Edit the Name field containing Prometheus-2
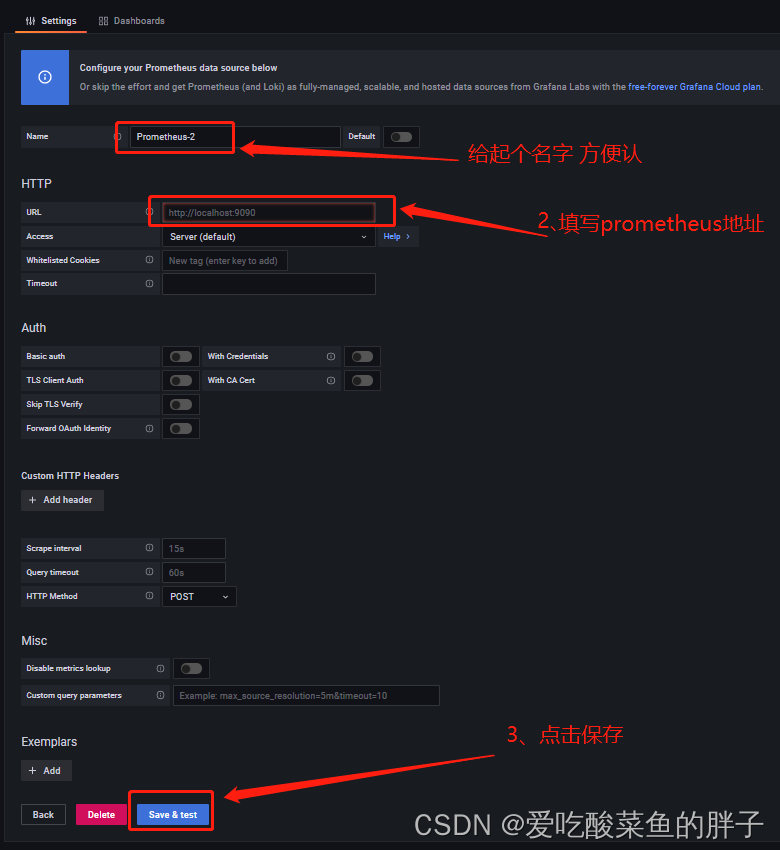780x850 pixels. [x=235, y=137]
